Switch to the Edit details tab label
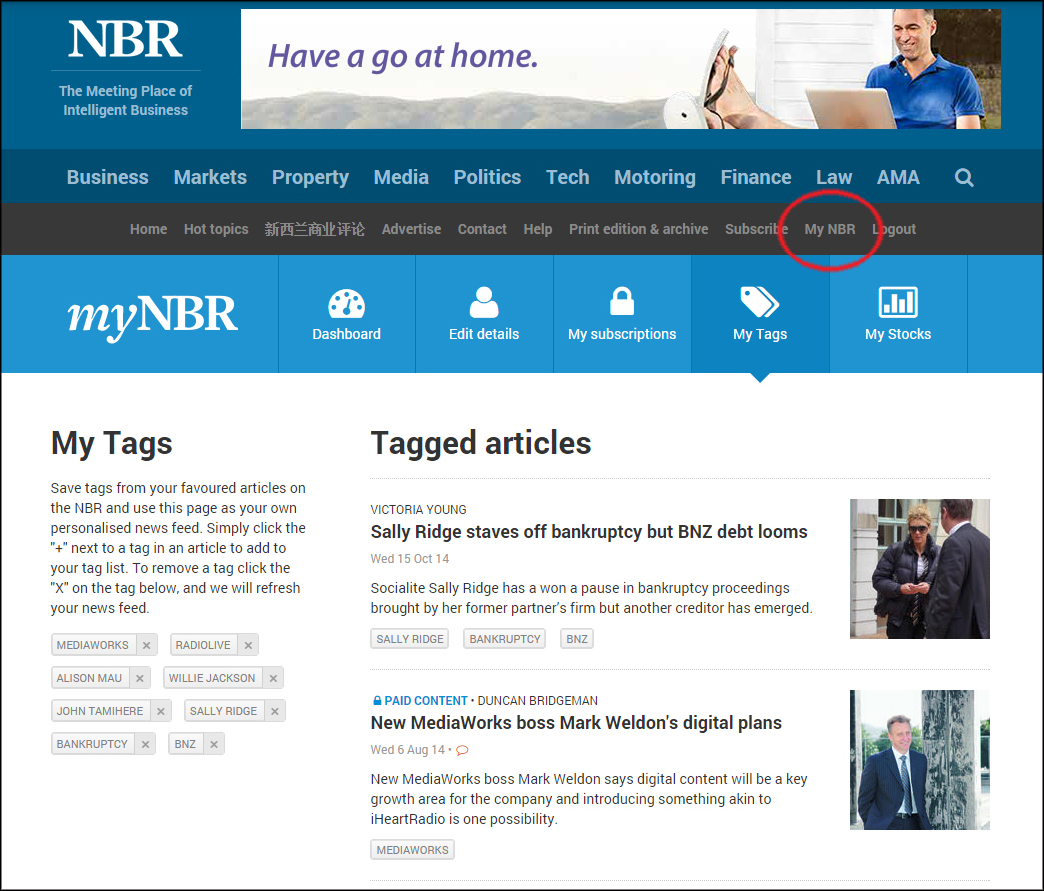 484,334
